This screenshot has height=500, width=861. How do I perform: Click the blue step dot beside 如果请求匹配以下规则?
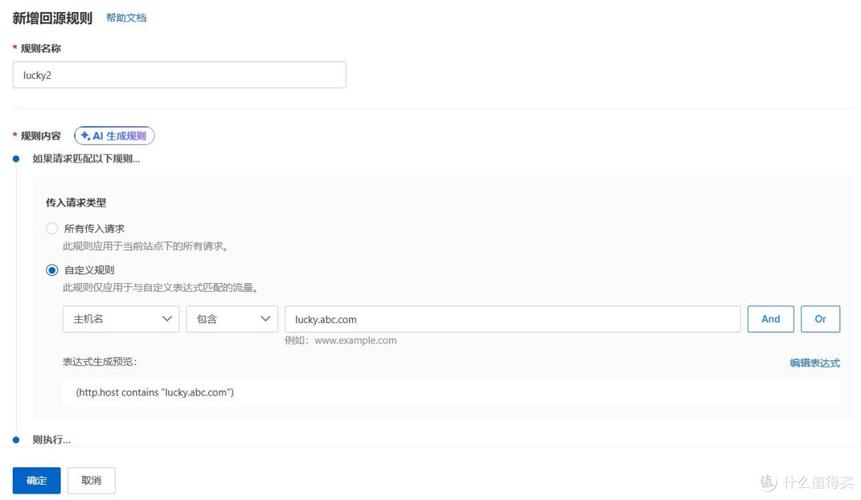pos(16,159)
